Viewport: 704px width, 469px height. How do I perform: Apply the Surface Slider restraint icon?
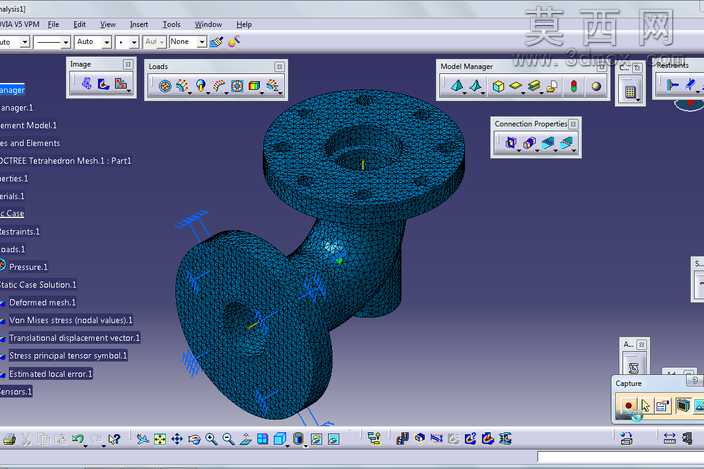click(x=691, y=84)
